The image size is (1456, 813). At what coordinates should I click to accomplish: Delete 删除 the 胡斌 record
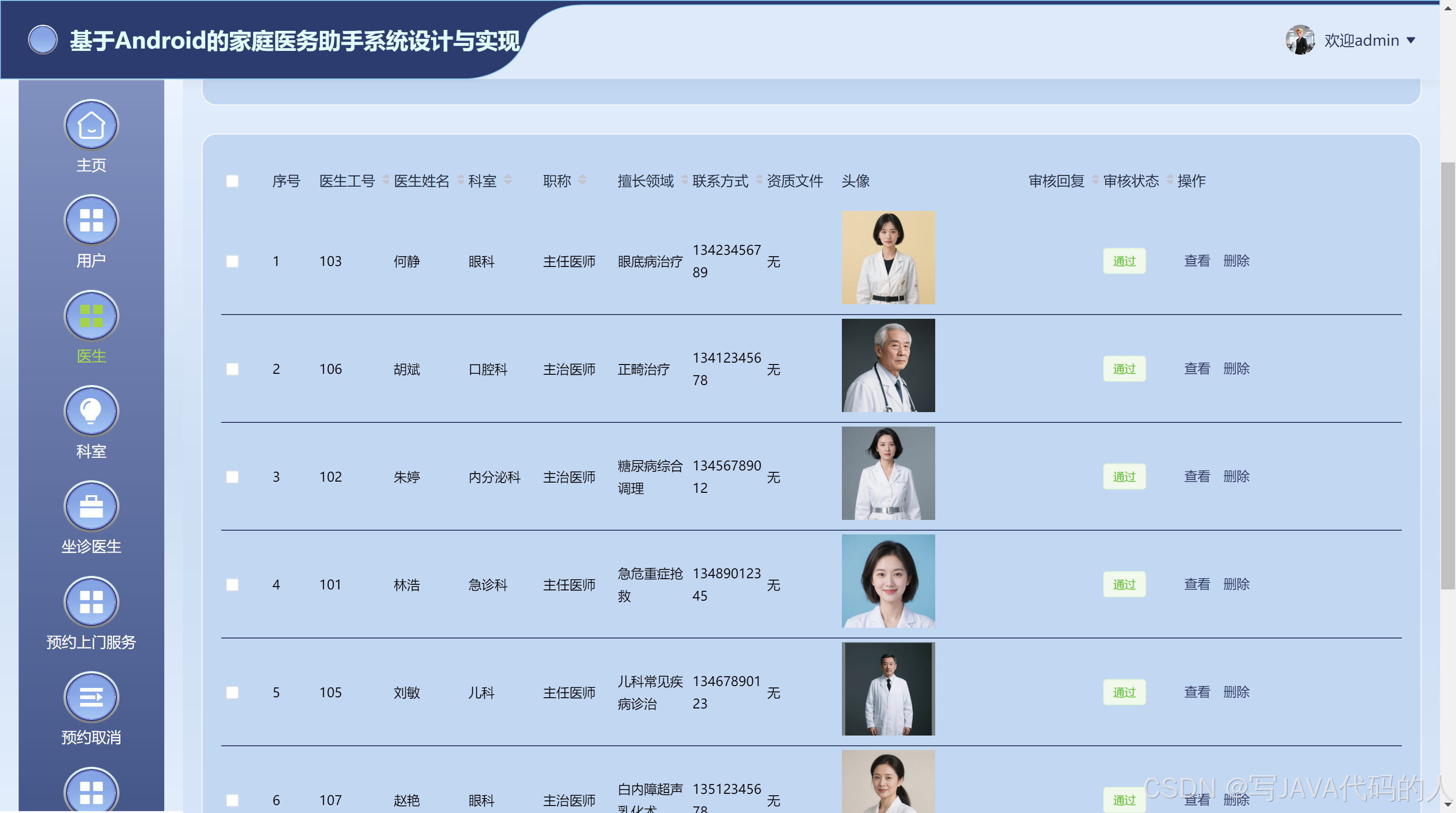pyautogui.click(x=1236, y=369)
